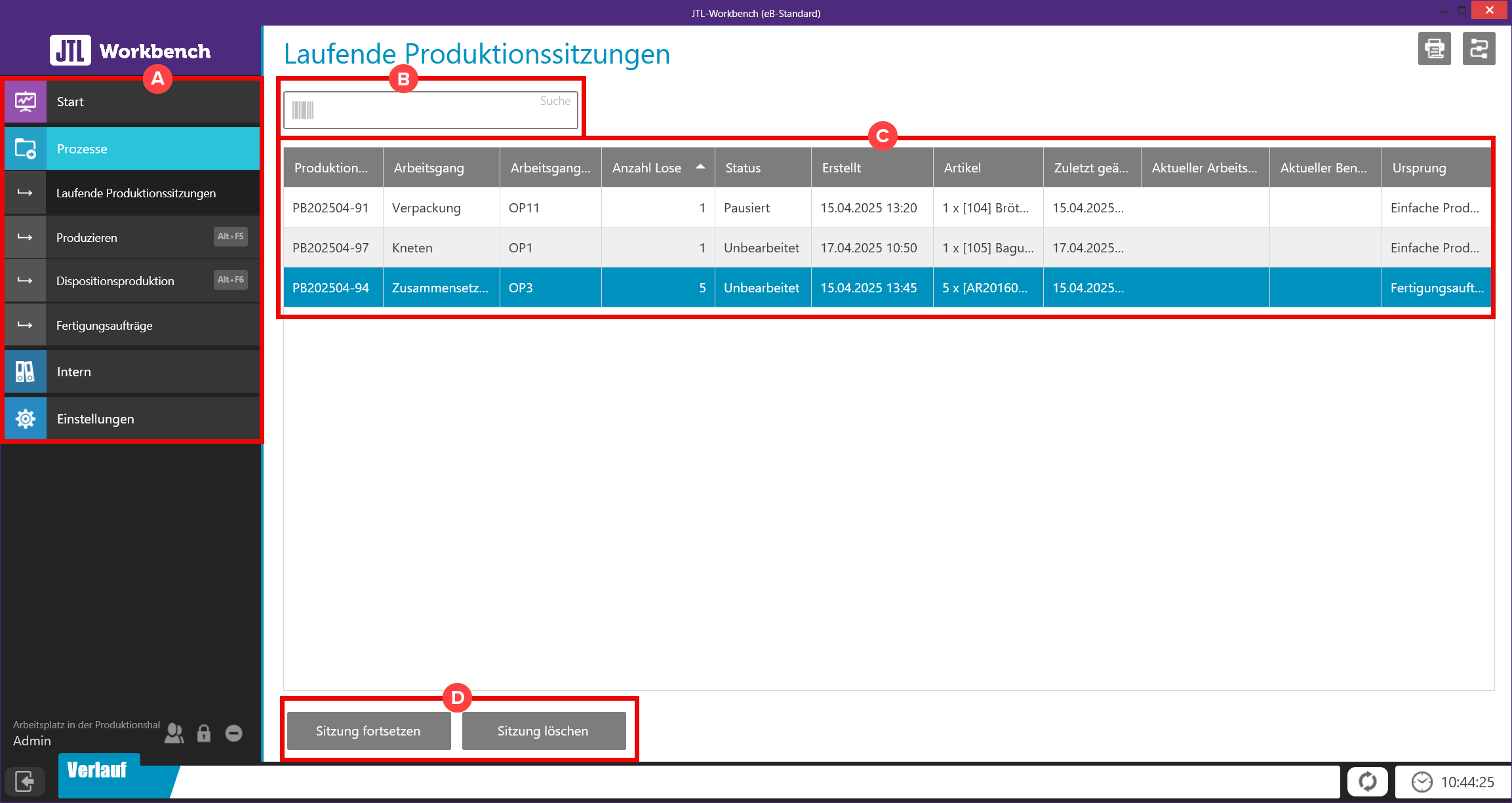Click the workflow icon beside the printer

pos(1479,49)
